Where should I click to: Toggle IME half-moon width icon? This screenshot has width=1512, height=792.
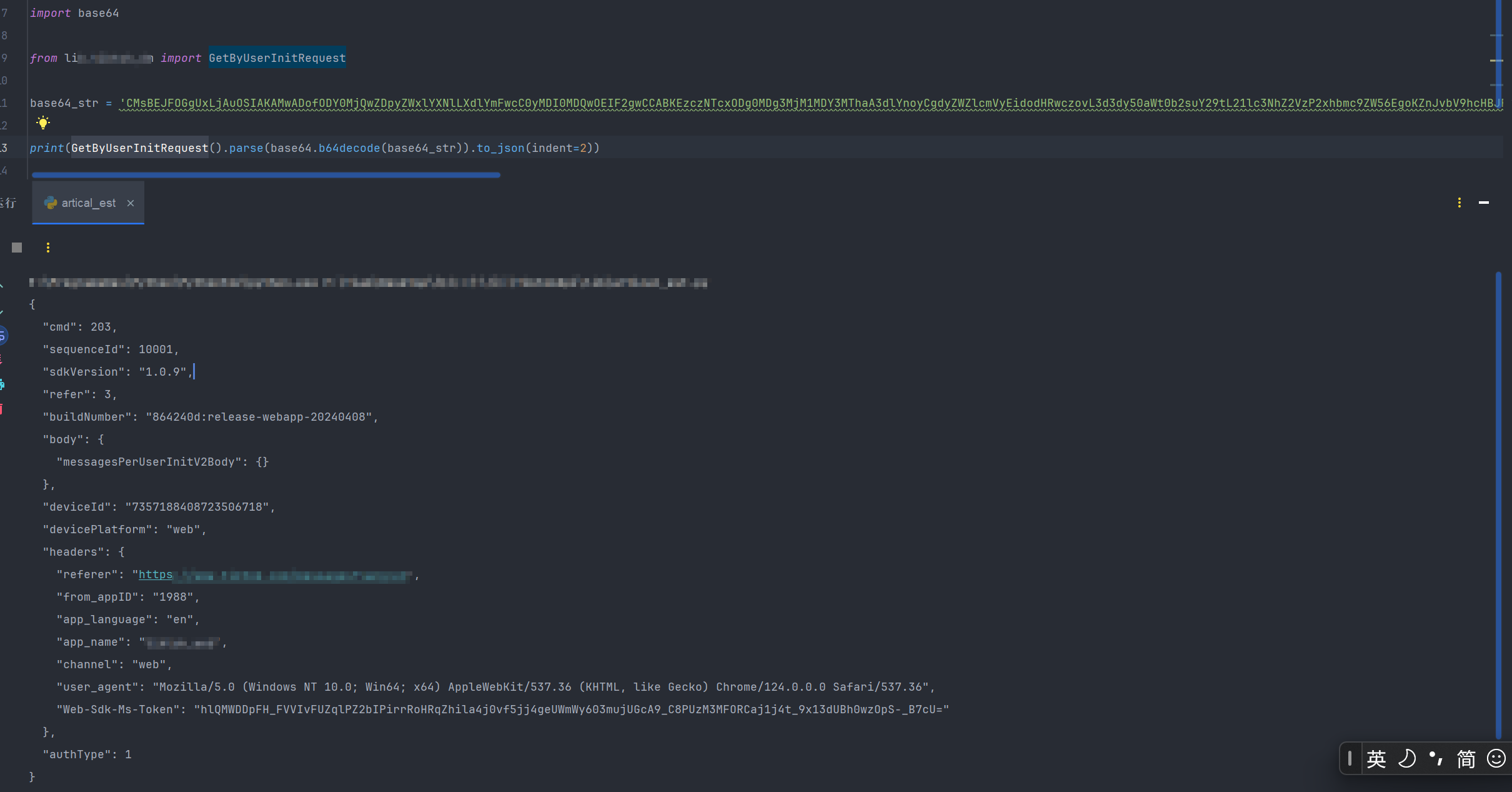[1407, 759]
